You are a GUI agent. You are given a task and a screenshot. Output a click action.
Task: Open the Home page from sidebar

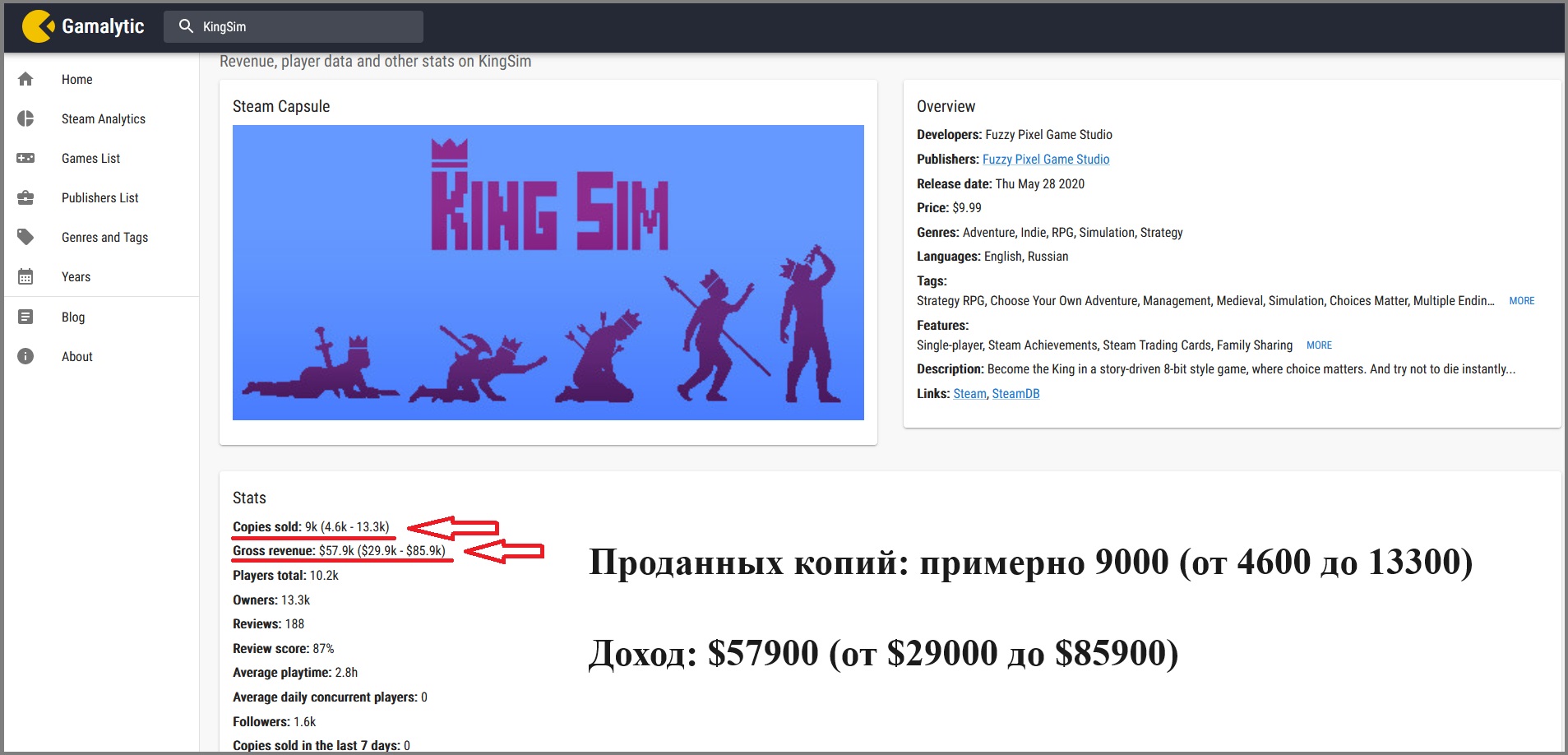pos(76,79)
